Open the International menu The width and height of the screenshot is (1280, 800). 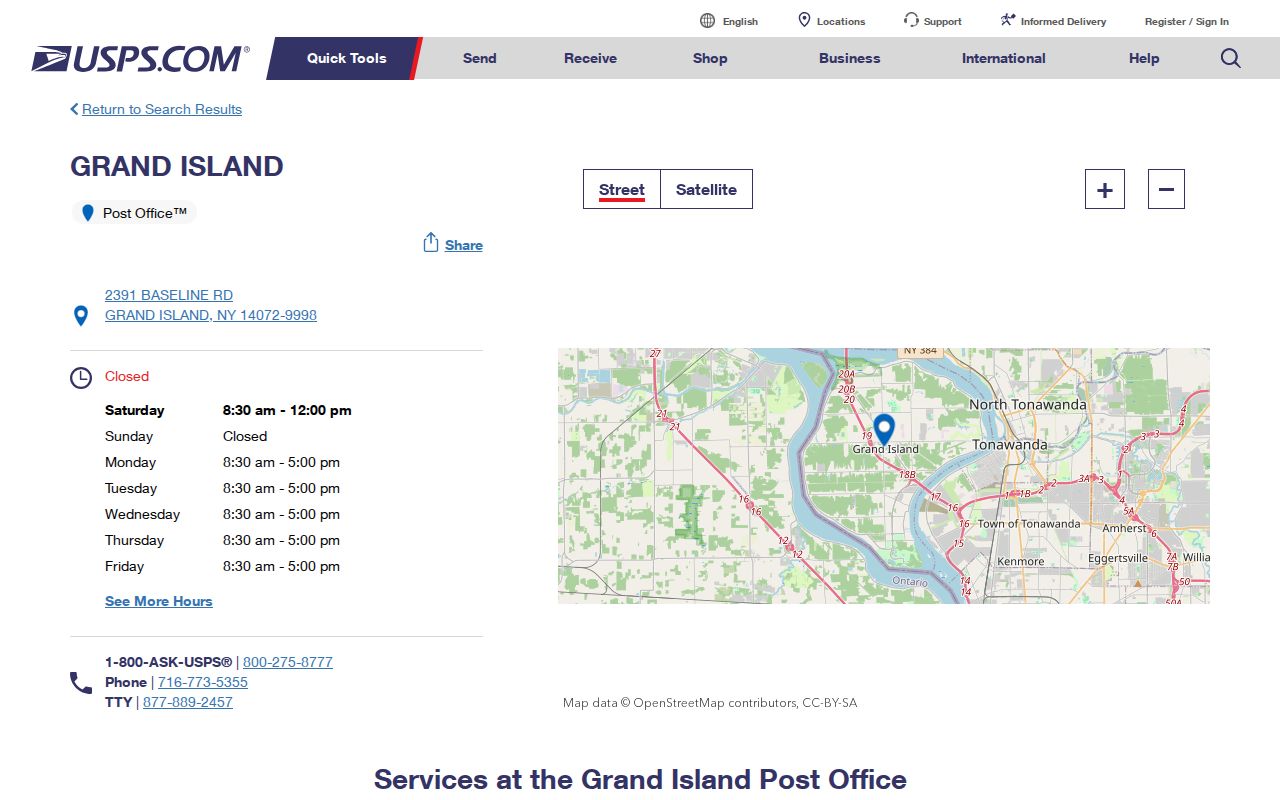1004,58
